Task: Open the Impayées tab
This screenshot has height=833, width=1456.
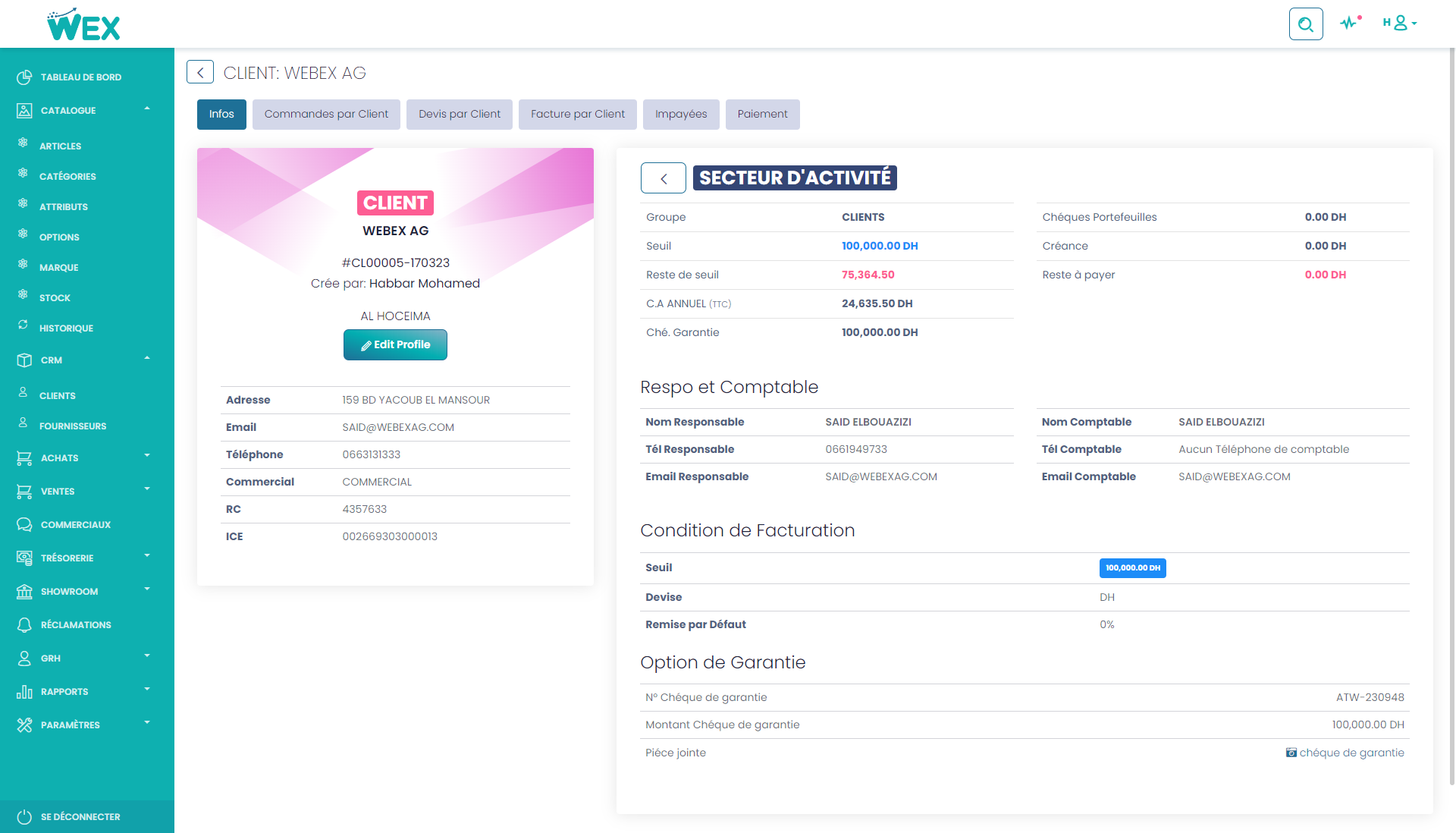Action: coord(681,115)
